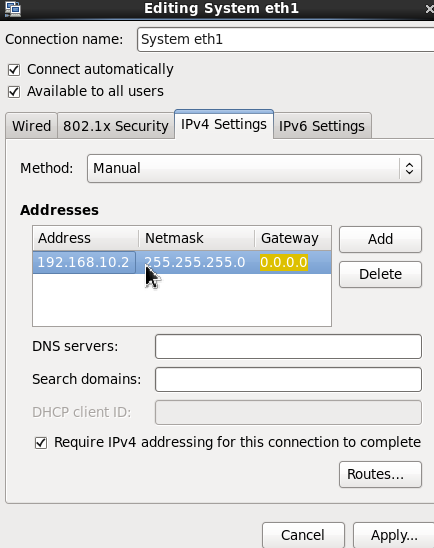The height and width of the screenshot is (548, 434).
Task: Click the DNS servers input field
Action: tap(288, 346)
